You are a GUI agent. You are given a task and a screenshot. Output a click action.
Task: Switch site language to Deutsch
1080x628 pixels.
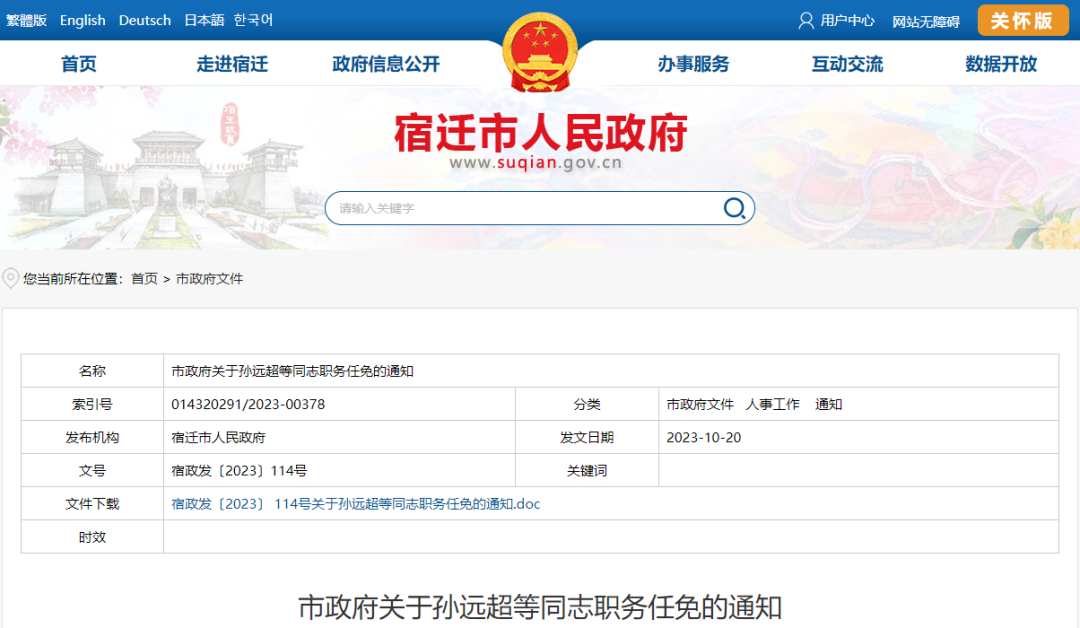(x=145, y=20)
